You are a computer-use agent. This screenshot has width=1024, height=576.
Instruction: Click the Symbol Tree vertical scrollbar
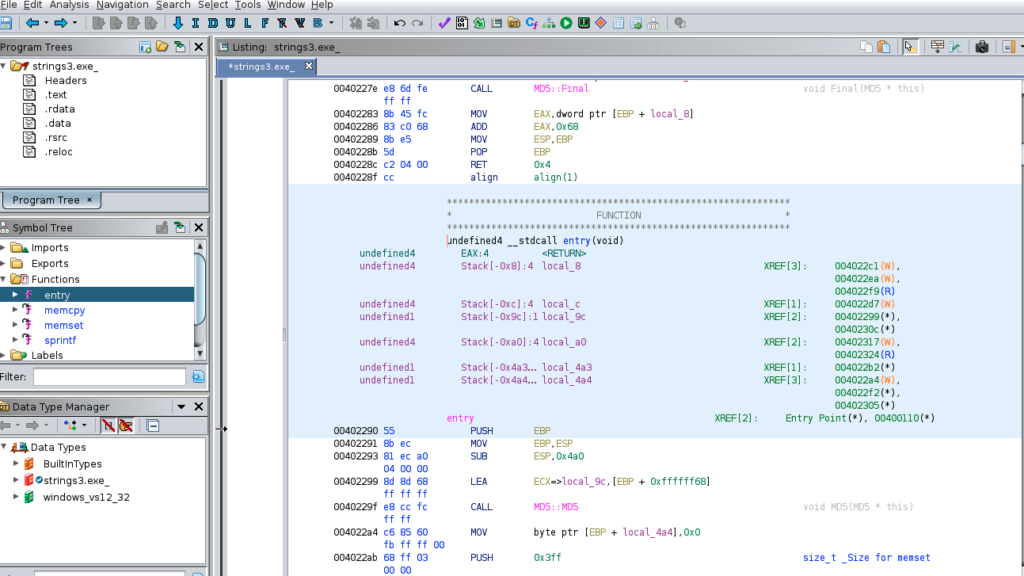[x=200, y=300]
